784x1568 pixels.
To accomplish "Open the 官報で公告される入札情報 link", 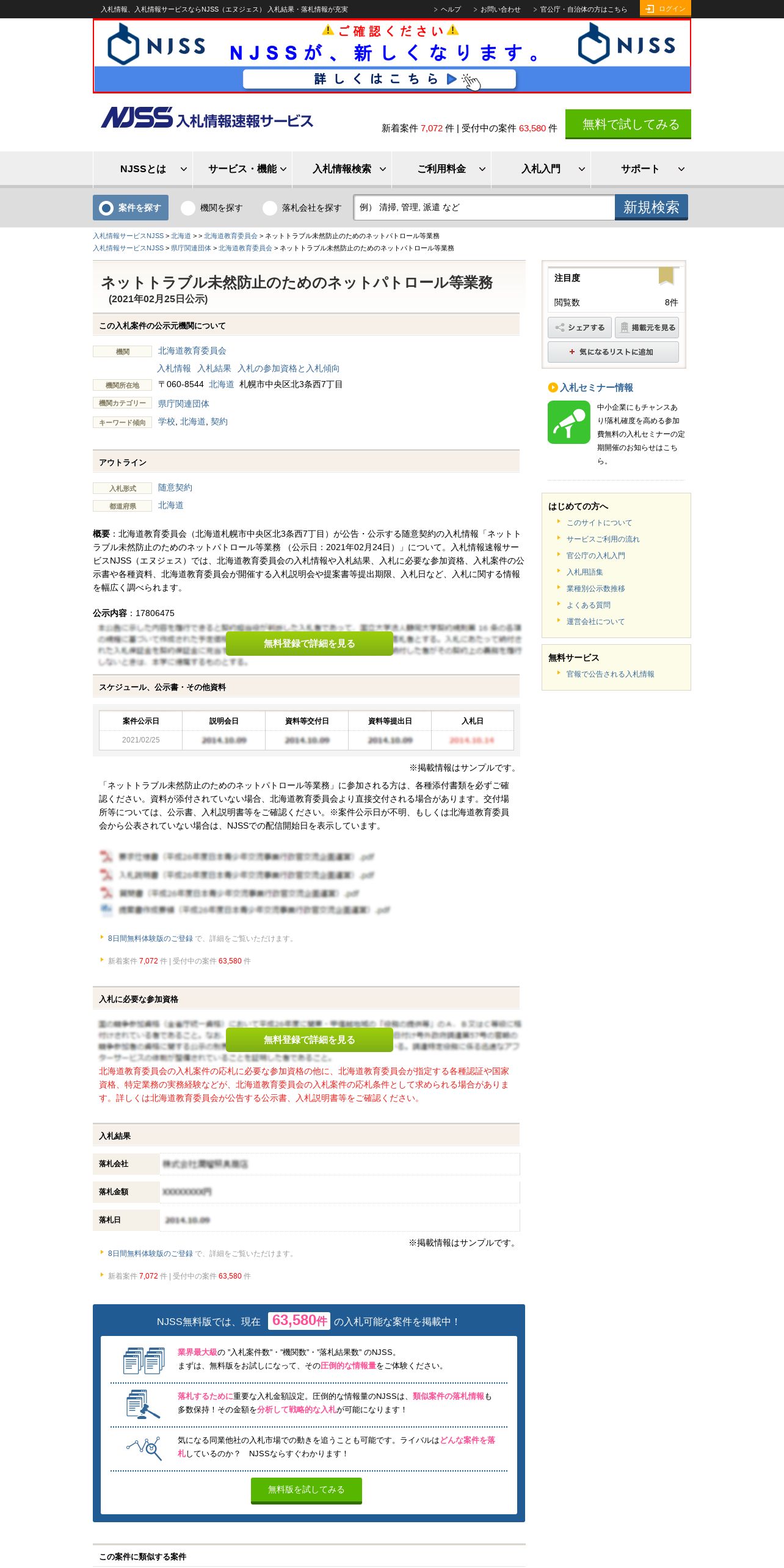I will click(610, 674).
